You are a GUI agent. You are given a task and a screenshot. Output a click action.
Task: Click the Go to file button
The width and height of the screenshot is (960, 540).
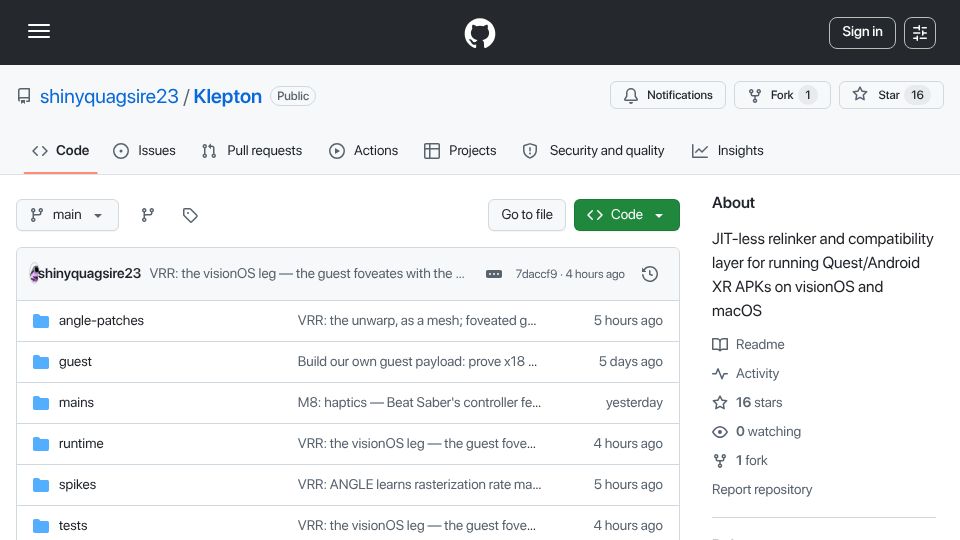tap(527, 215)
